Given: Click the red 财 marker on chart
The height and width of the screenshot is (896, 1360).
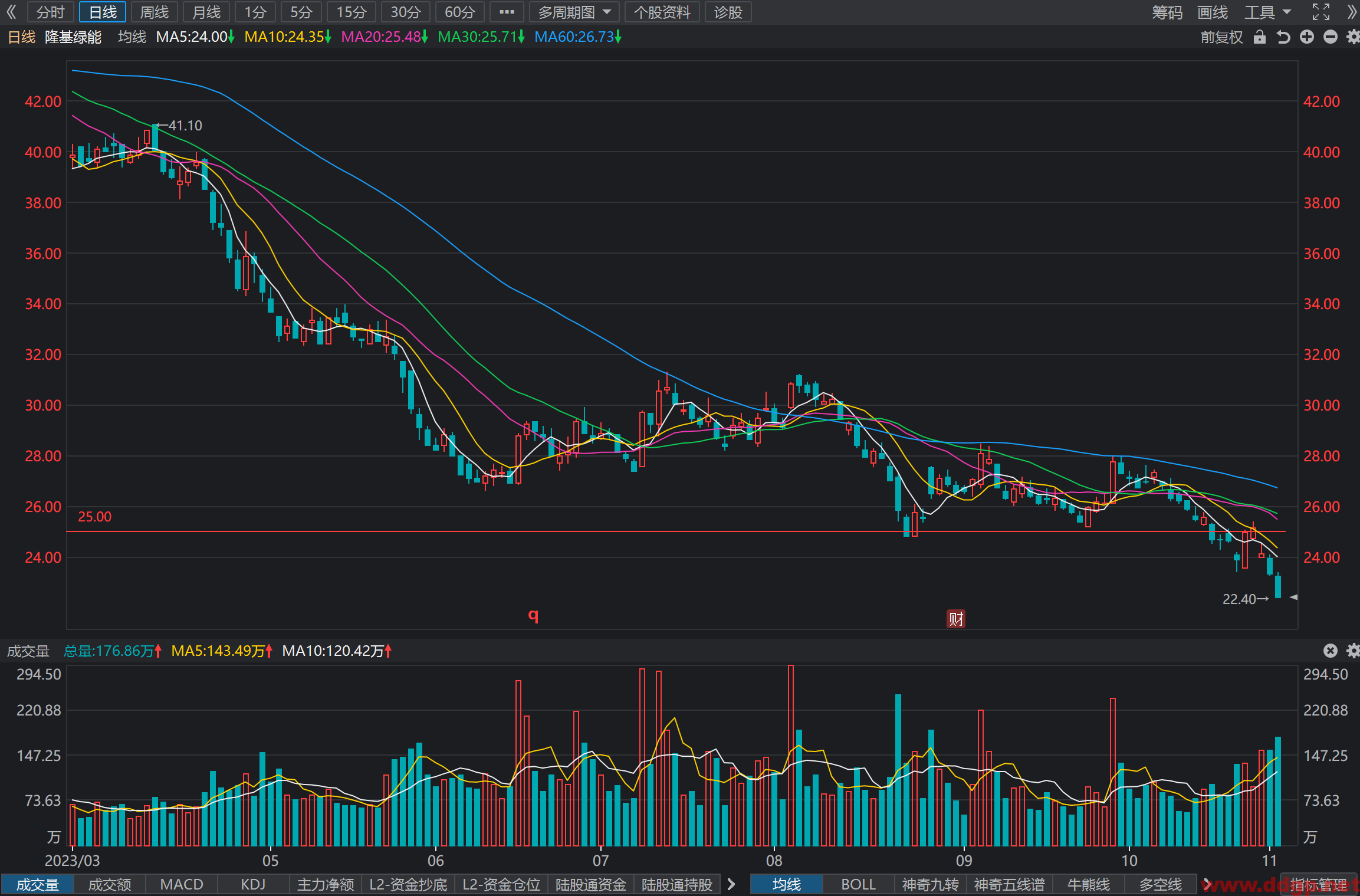Looking at the screenshot, I should [956, 619].
